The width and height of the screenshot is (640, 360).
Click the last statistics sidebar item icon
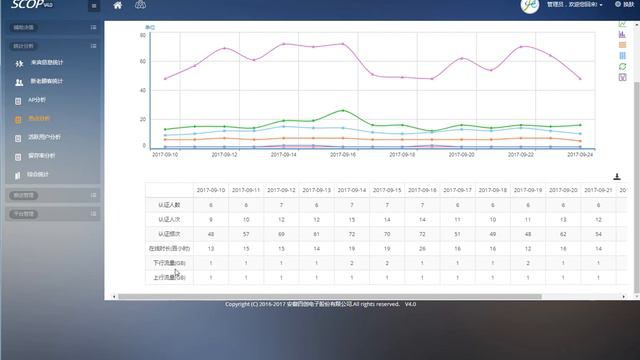(18, 176)
